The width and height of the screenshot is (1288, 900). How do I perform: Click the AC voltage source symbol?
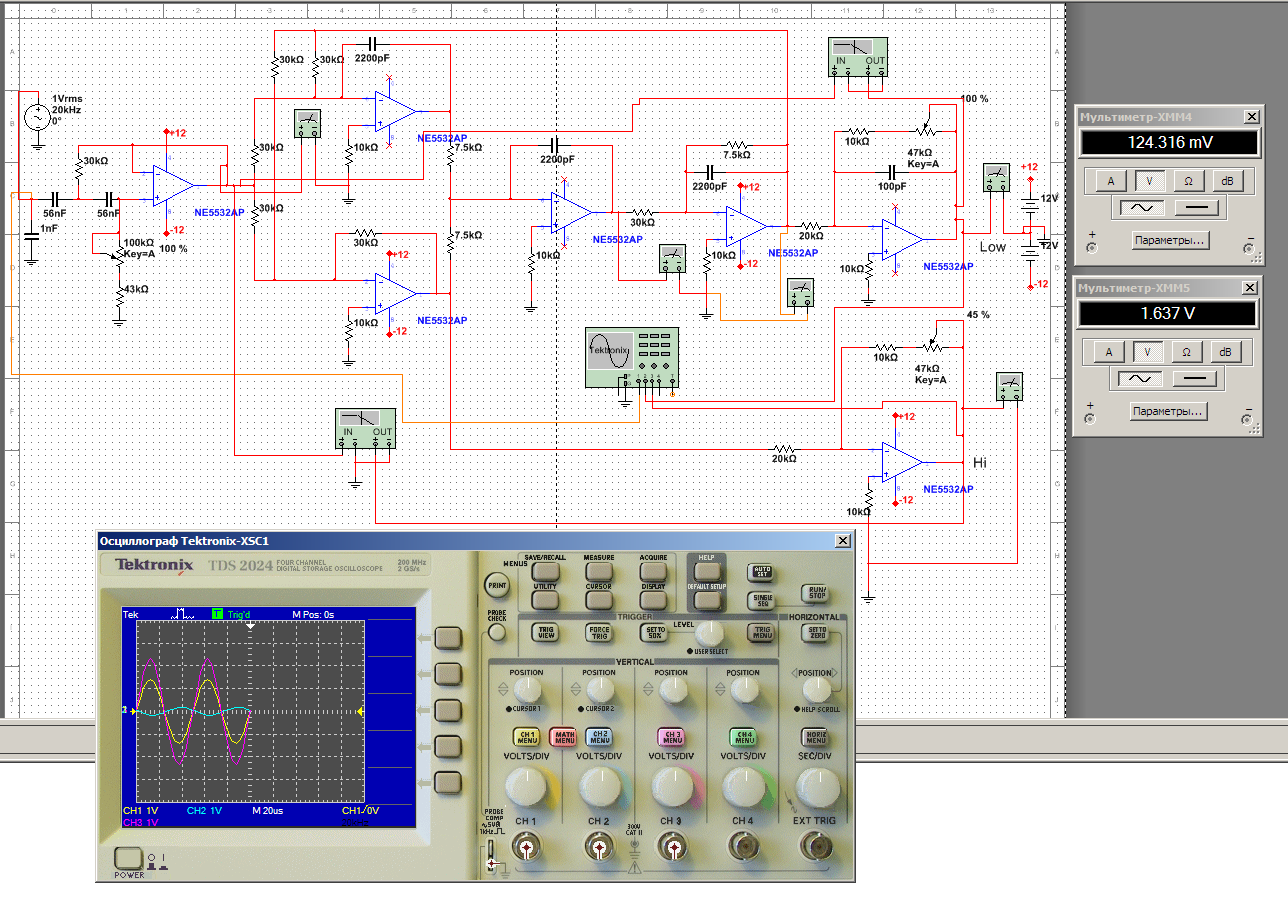(37, 118)
